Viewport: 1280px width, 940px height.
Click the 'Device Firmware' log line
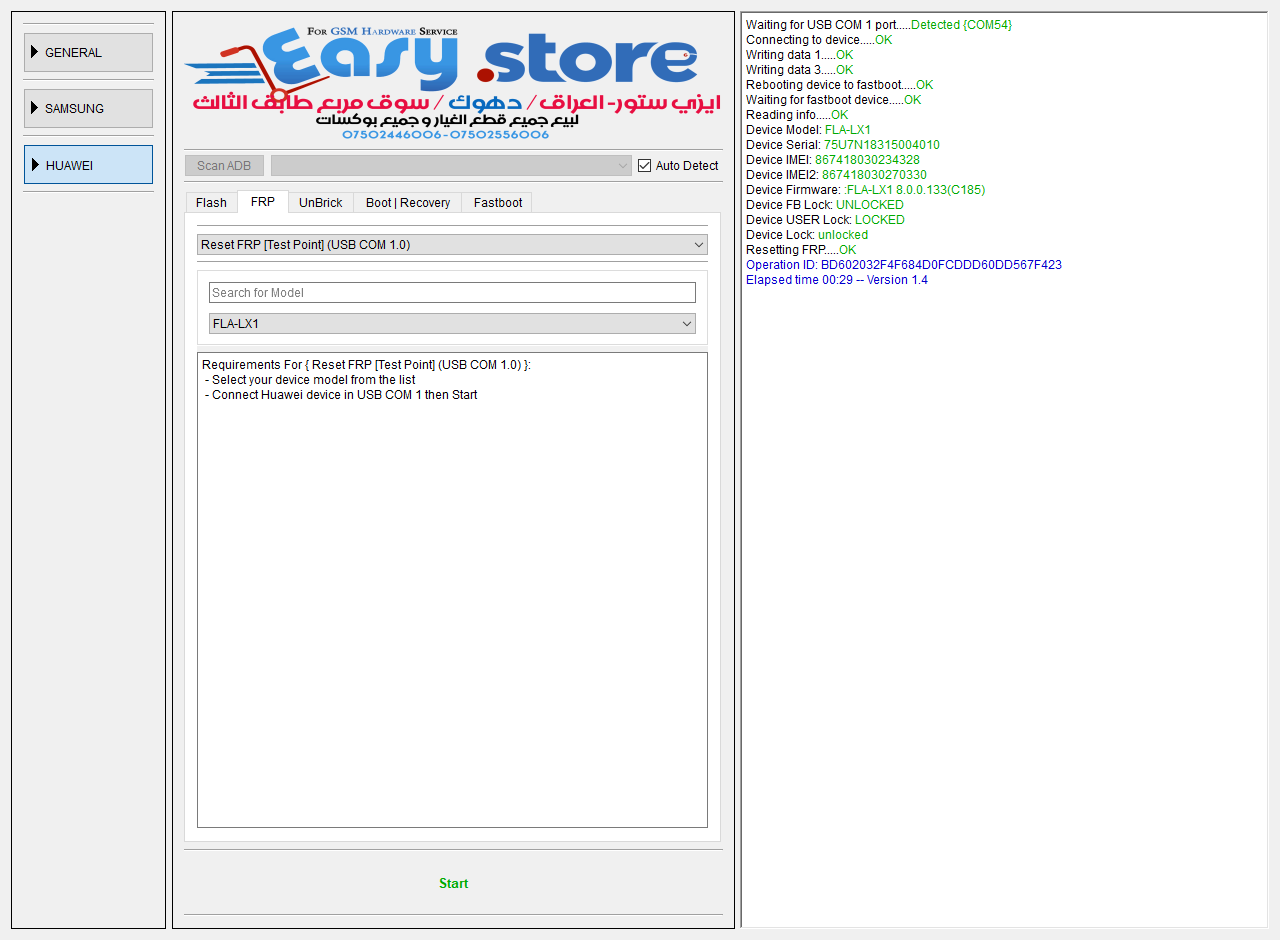(x=866, y=190)
